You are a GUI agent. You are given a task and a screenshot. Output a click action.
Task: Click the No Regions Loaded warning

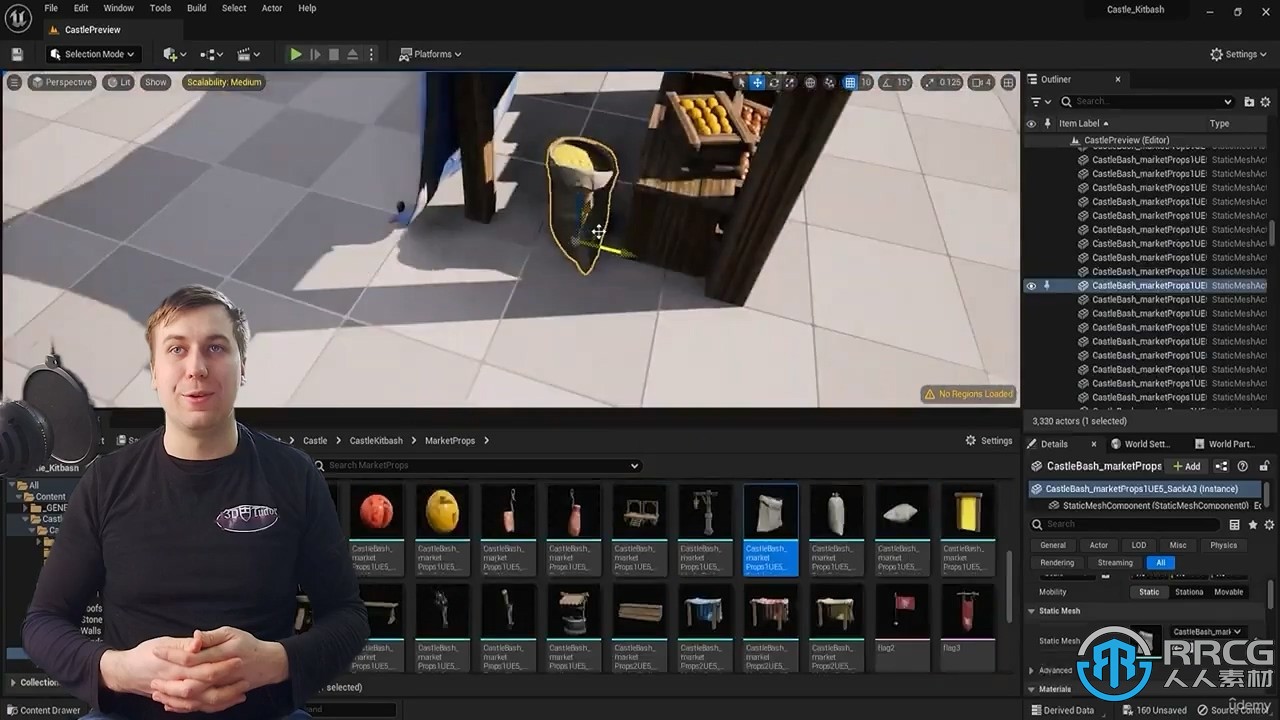(968, 394)
